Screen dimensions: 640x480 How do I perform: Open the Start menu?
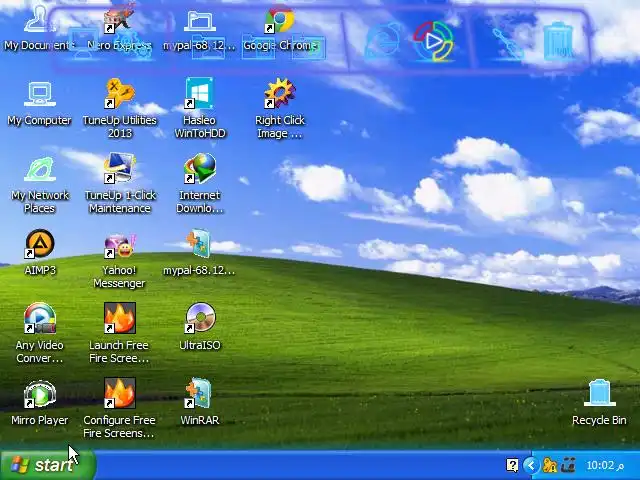tap(48, 465)
